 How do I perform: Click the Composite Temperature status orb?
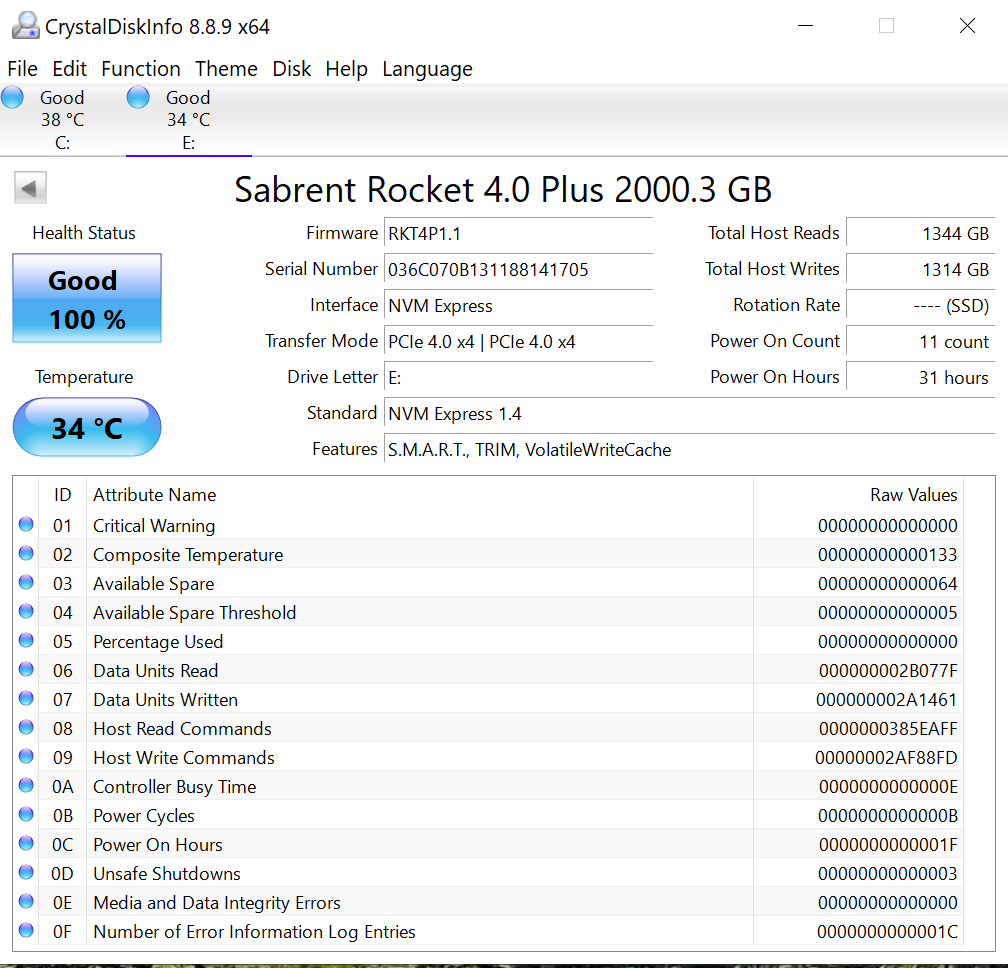(26, 554)
